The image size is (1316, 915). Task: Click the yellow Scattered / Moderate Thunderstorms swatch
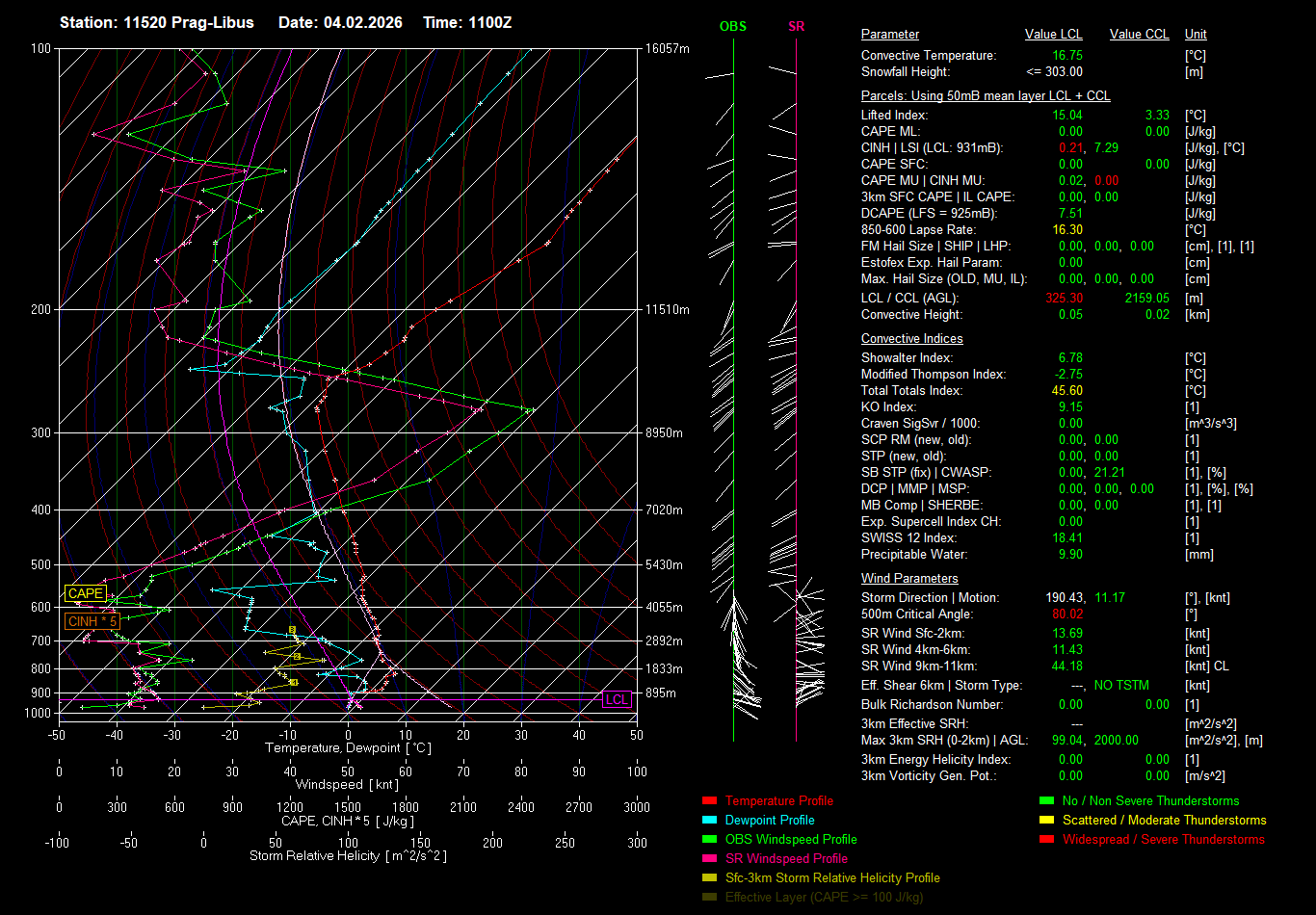[x=1046, y=820]
